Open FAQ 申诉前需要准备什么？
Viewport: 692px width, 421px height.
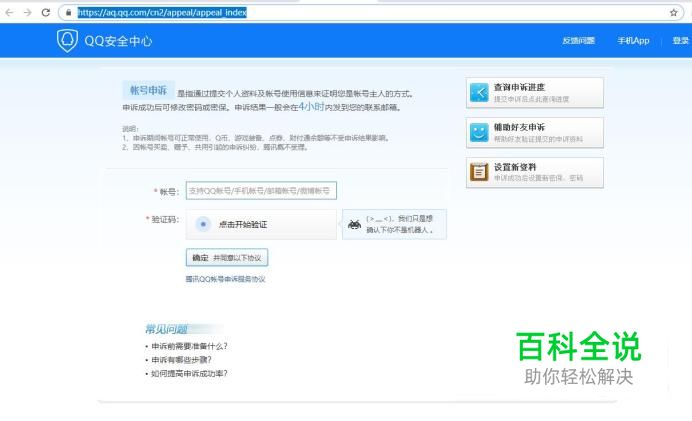189,346
